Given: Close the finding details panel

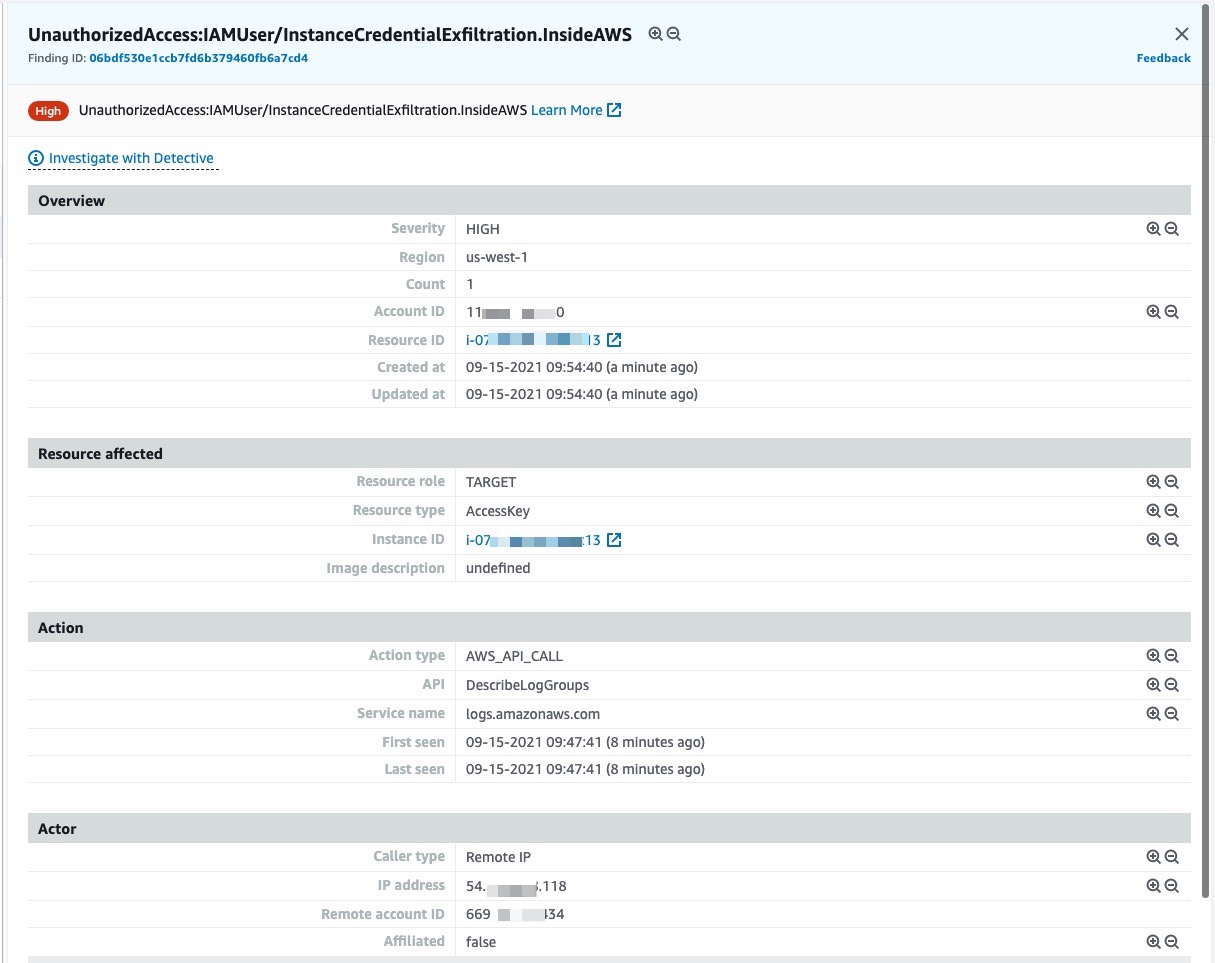Looking at the screenshot, I should click(x=1182, y=34).
